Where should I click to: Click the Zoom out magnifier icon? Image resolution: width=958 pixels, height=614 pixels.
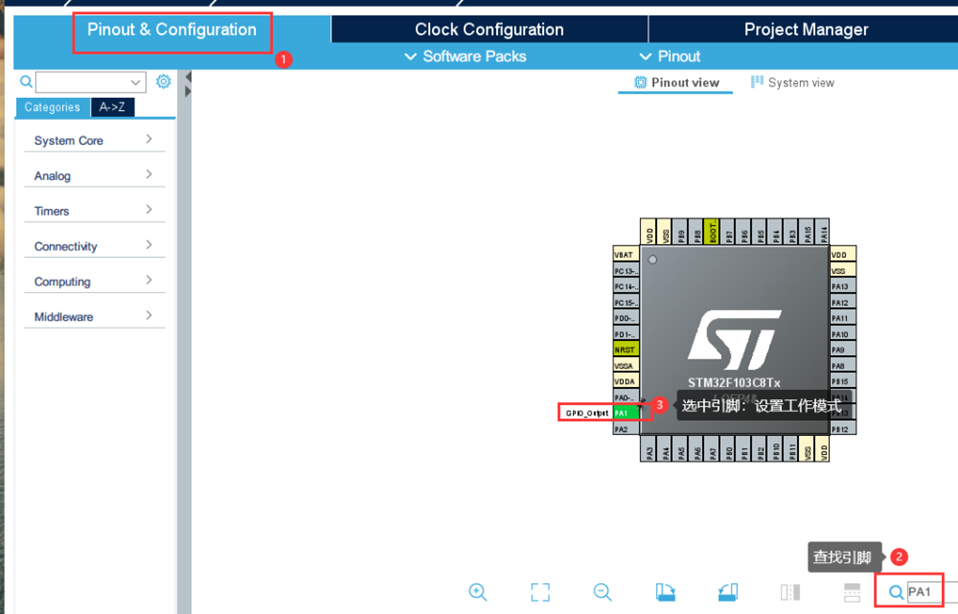(602, 592)
